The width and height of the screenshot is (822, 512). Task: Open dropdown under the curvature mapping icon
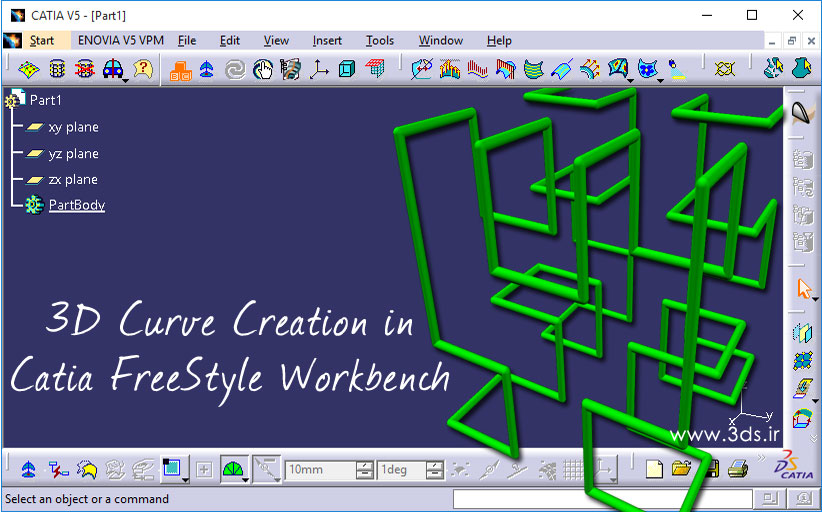click(x=630, y=81)
